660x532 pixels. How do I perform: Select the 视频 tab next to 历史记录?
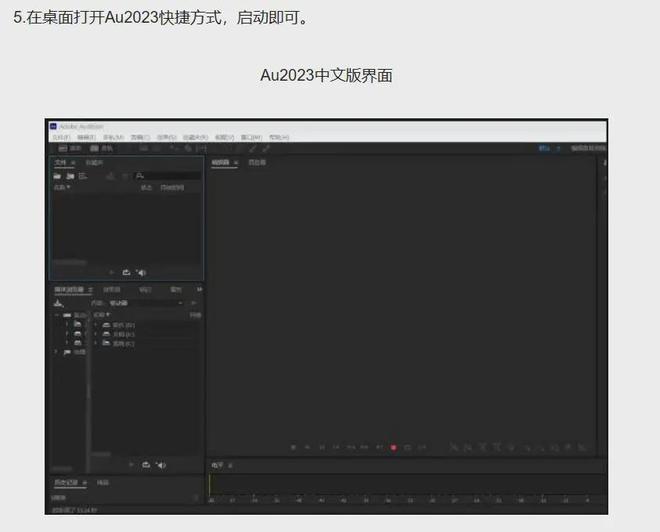point(103,482)
